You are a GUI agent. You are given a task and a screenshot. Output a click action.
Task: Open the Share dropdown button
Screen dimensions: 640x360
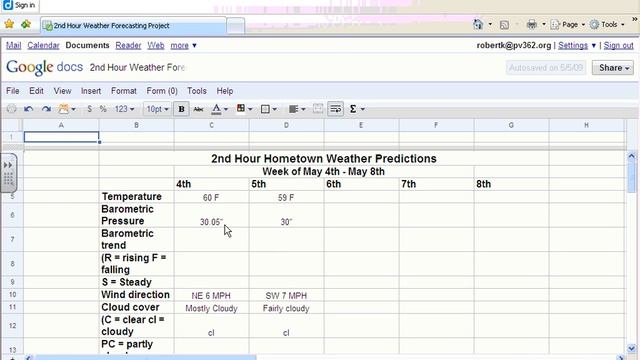pos(613,68)
